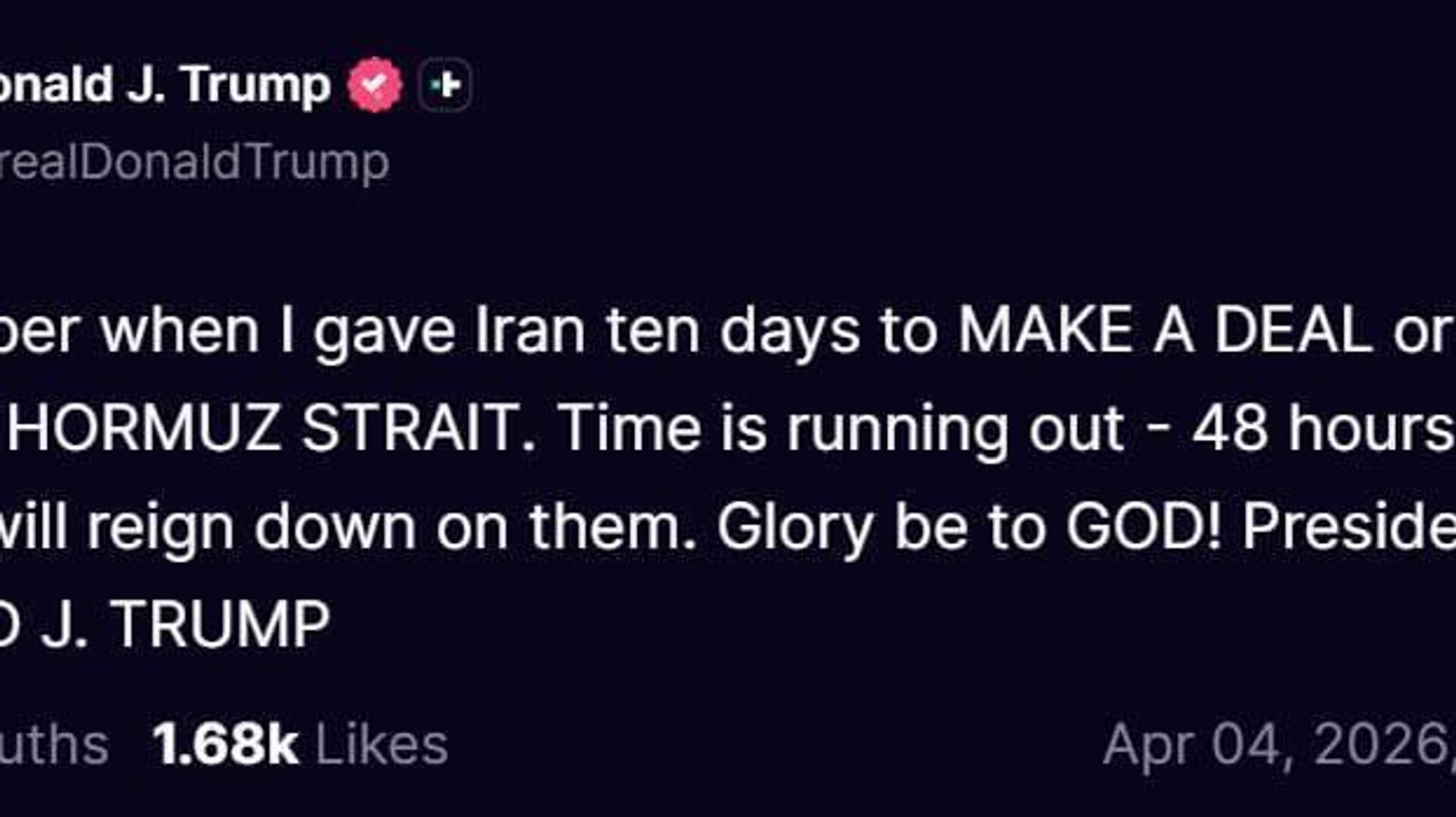
Task: Click the '48 hours' text
Action: pos(1323,429)
